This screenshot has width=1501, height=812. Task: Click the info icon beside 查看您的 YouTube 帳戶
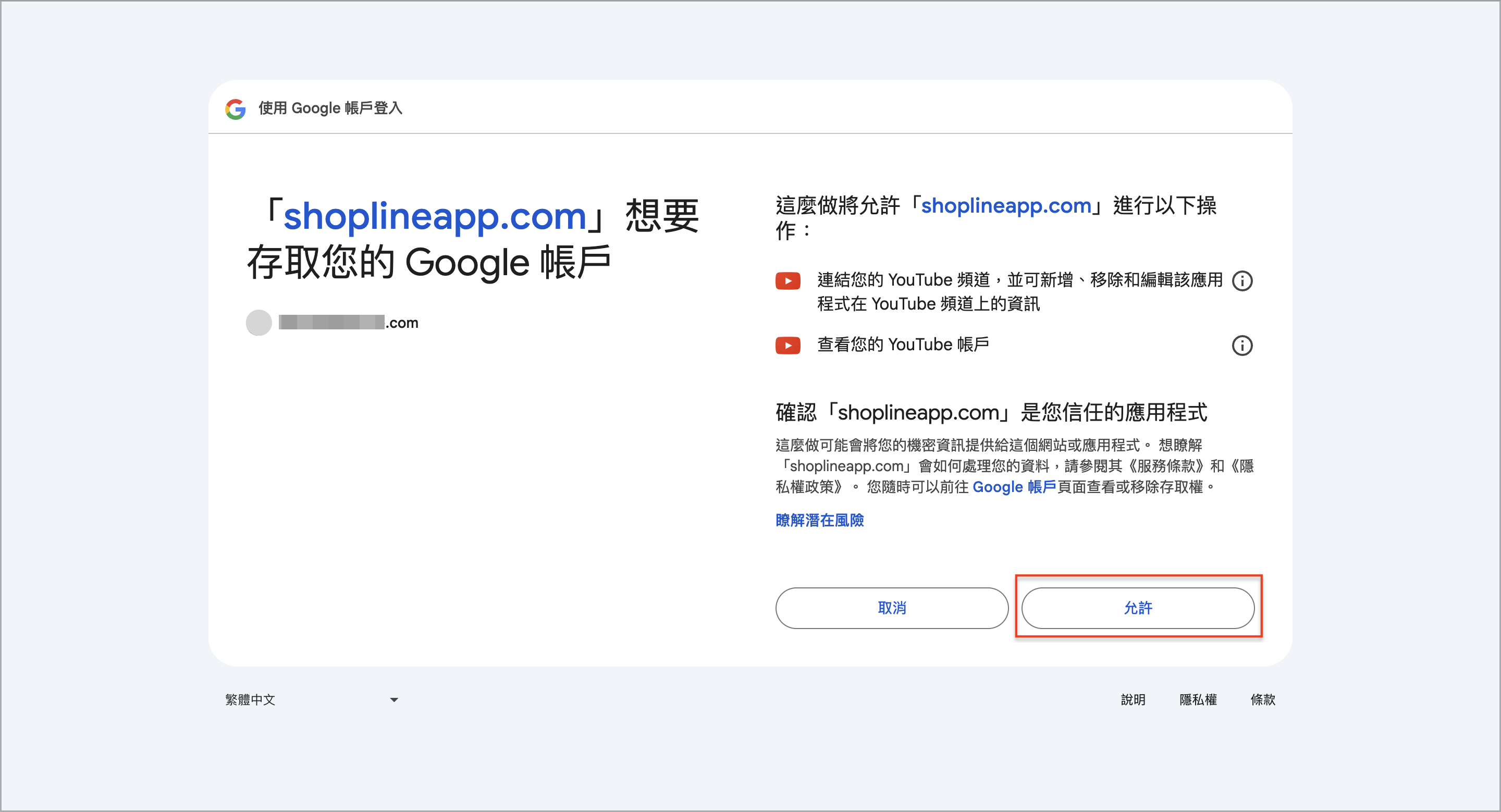pyautogui.click(x=1241, y=346)
